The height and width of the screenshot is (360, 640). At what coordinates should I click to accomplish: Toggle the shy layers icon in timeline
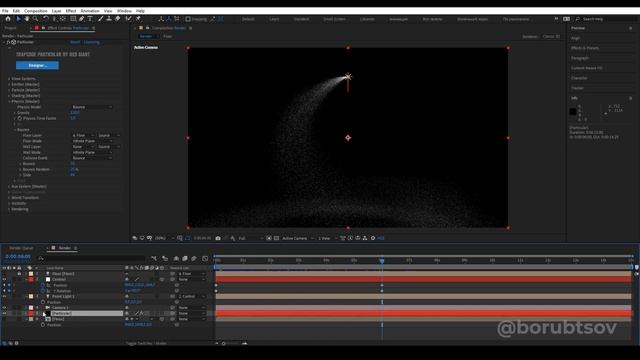176,258
